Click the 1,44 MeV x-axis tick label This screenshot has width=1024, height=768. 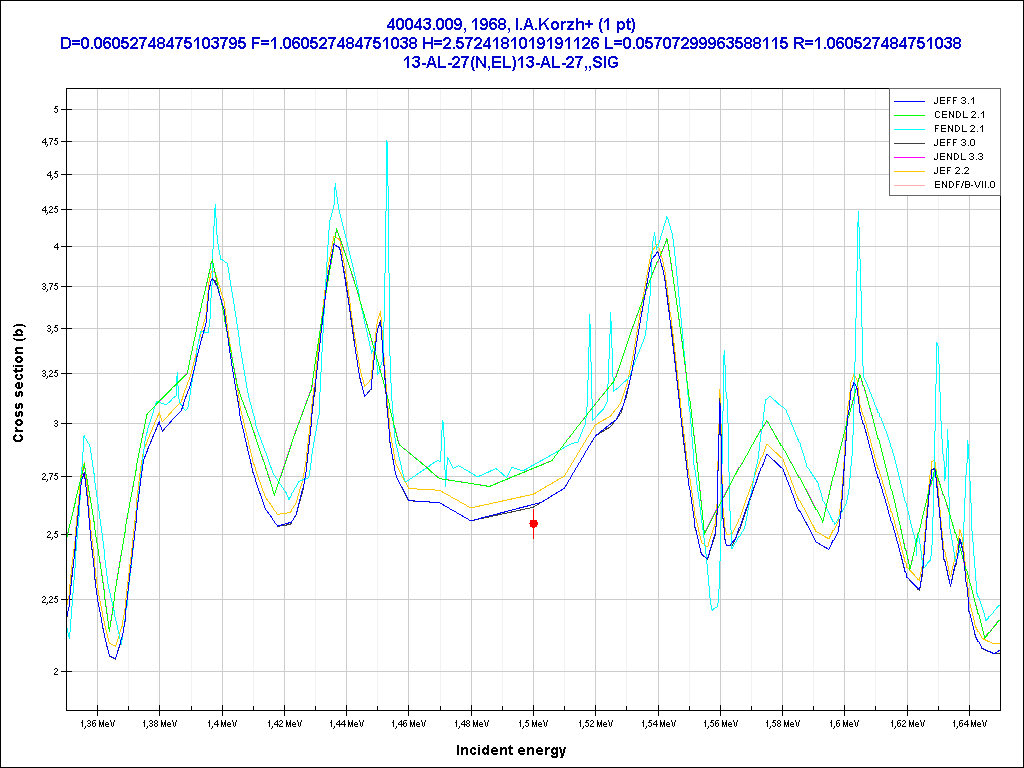pos(345,721)
